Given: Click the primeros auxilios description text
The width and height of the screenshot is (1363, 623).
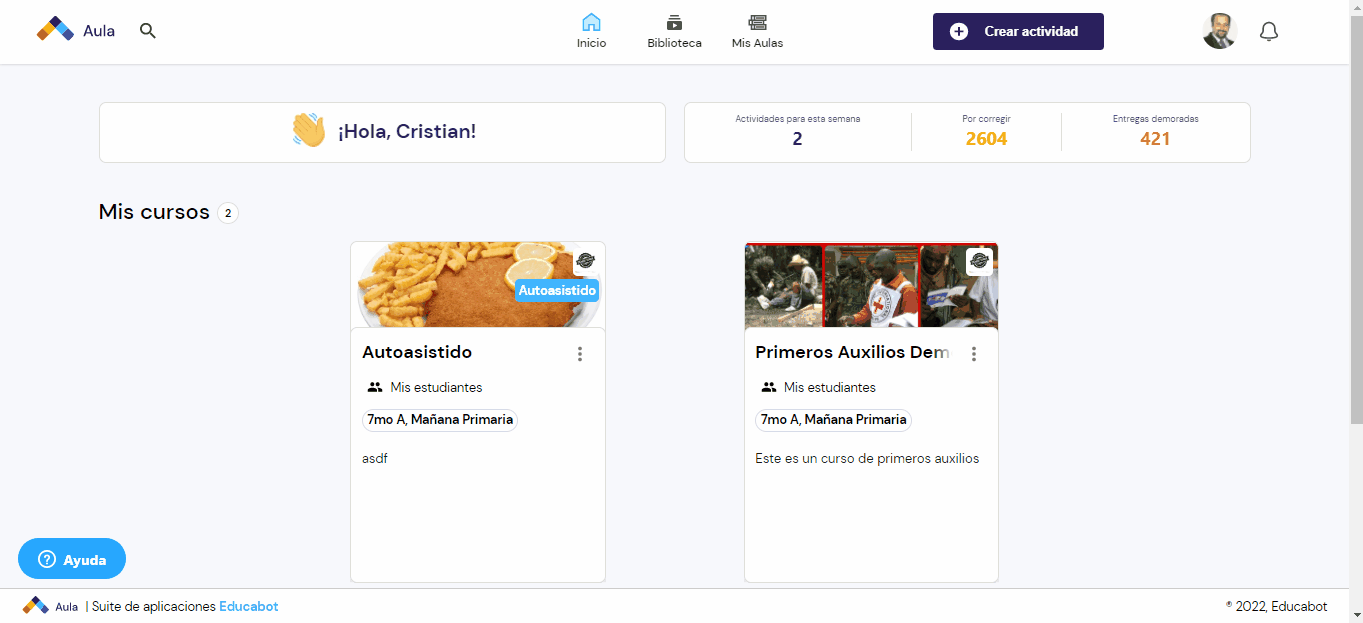Looking at the screenshot, I should coord(867,459).
